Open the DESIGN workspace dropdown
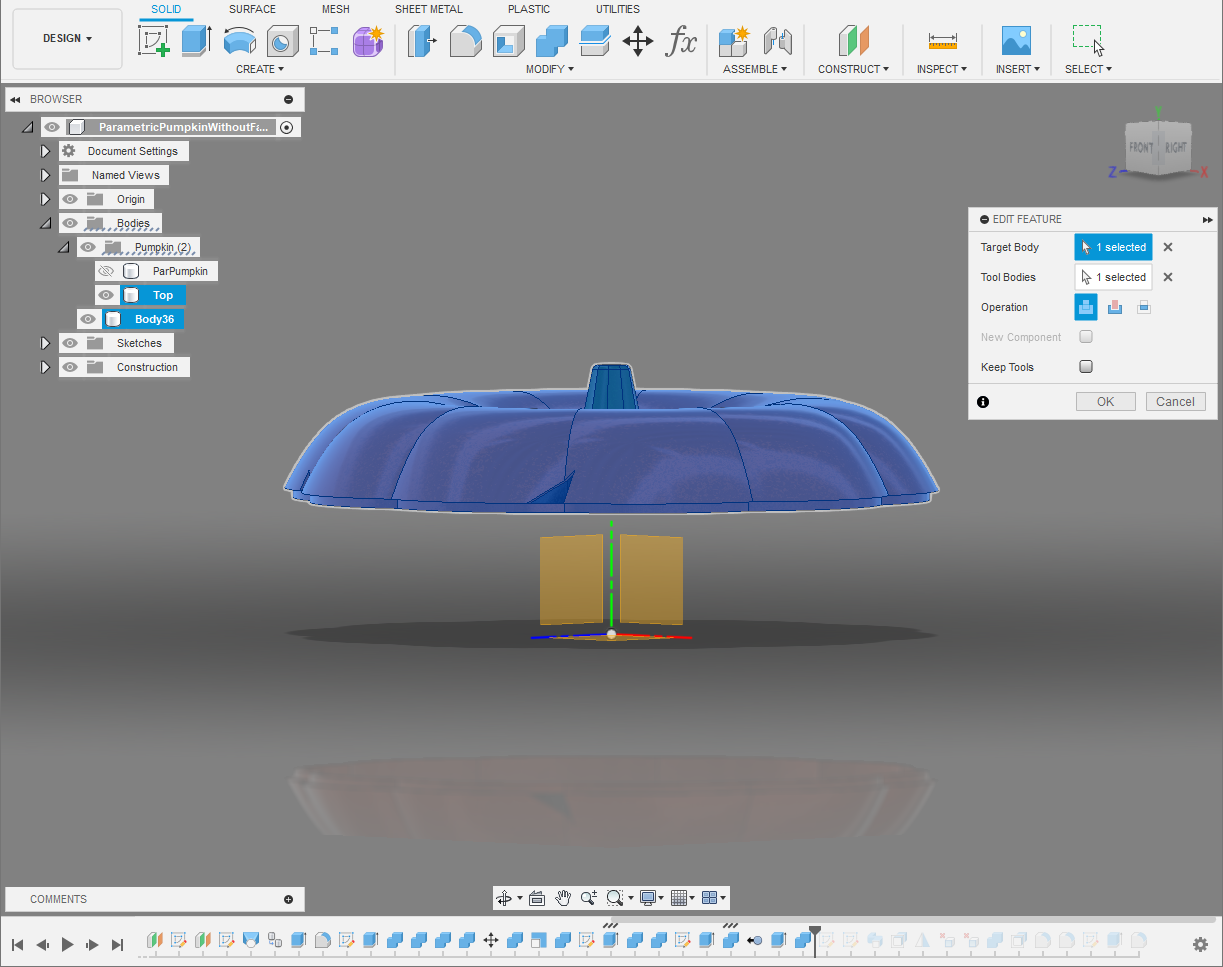 pos(67,38)
